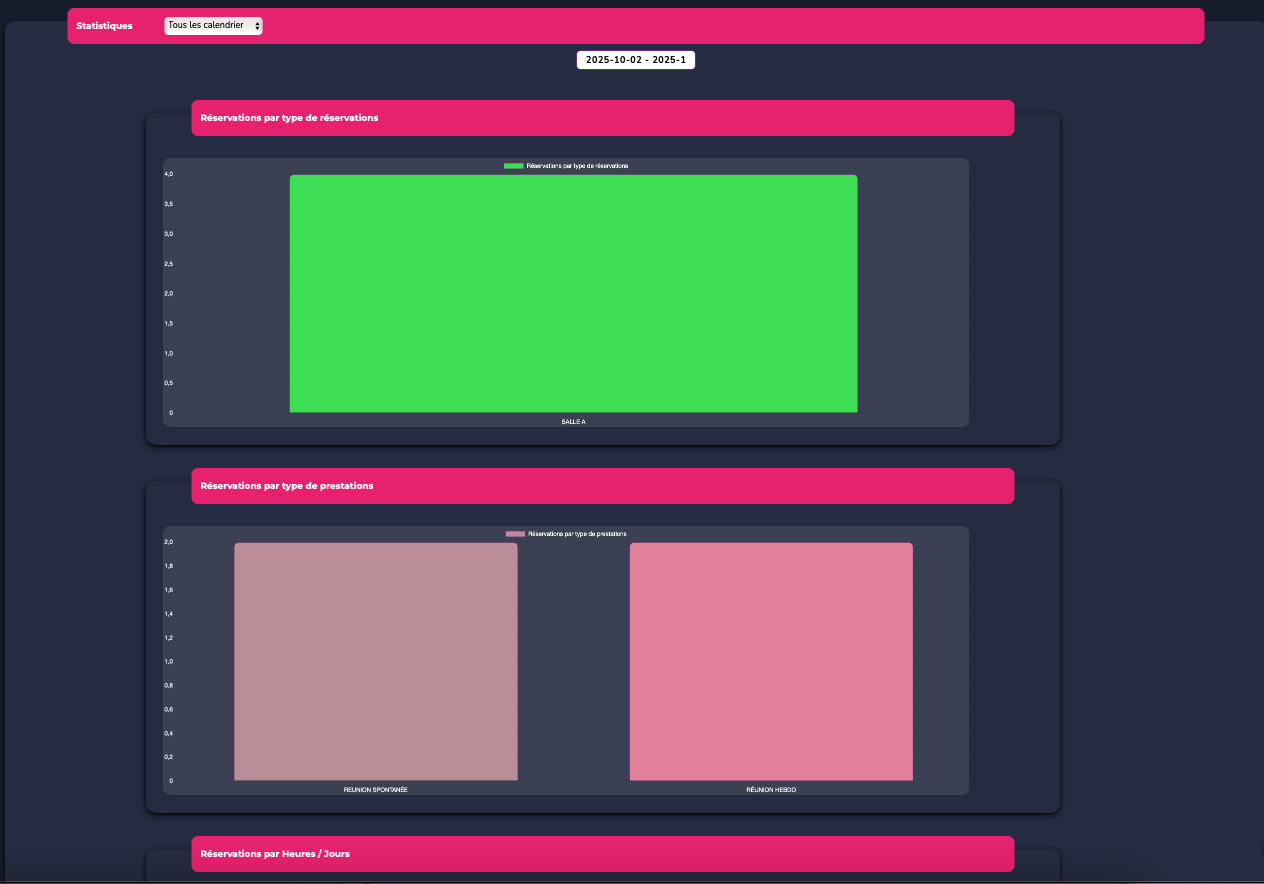Viewport: 1264px width, 884px height.
Task: Click the 'Statistiques' title
Action: click(x=104, y=26)
